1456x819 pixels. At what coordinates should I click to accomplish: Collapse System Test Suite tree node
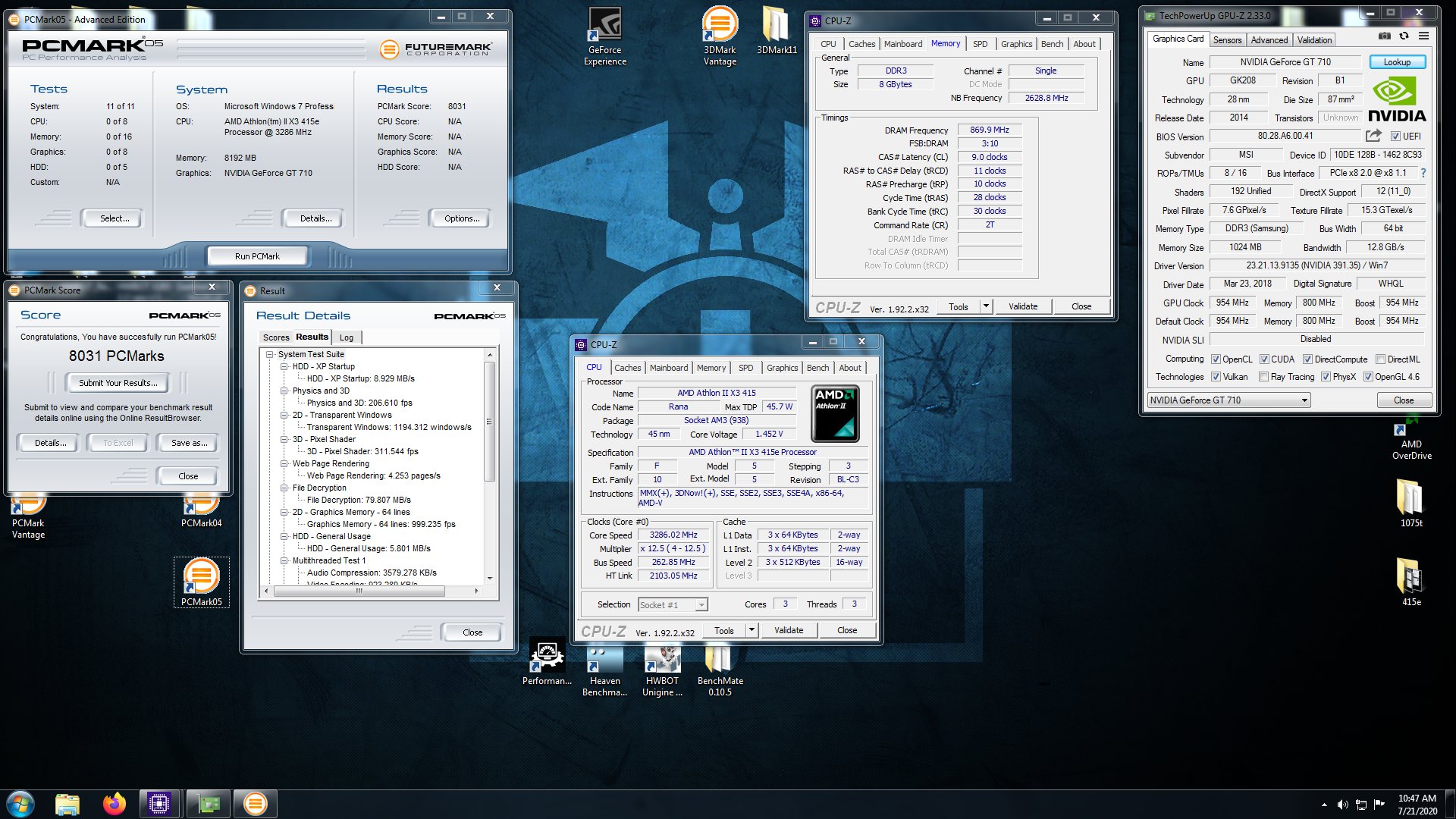click(269, 354)
